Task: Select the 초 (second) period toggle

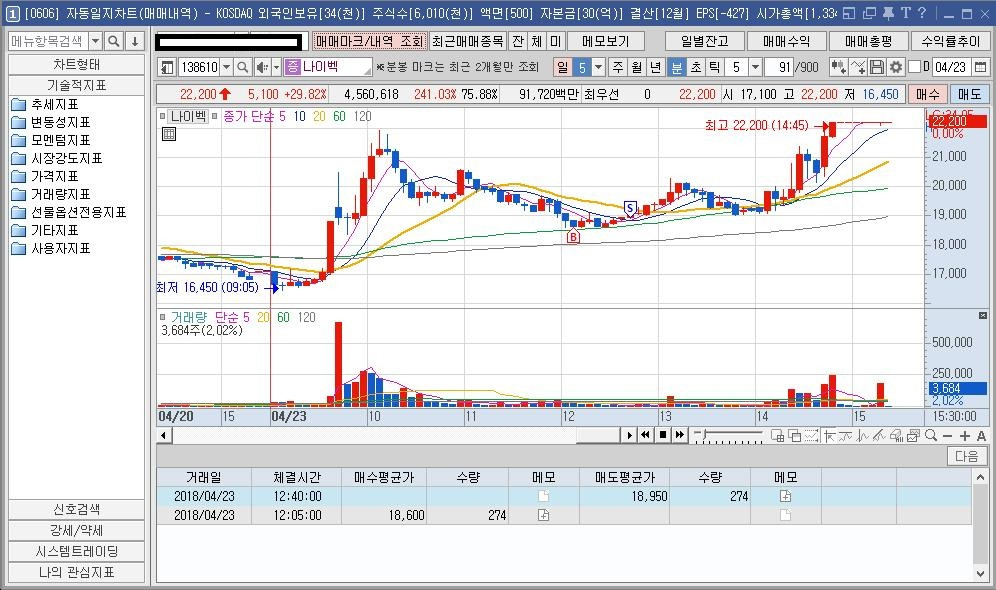Action: (696, 67)
